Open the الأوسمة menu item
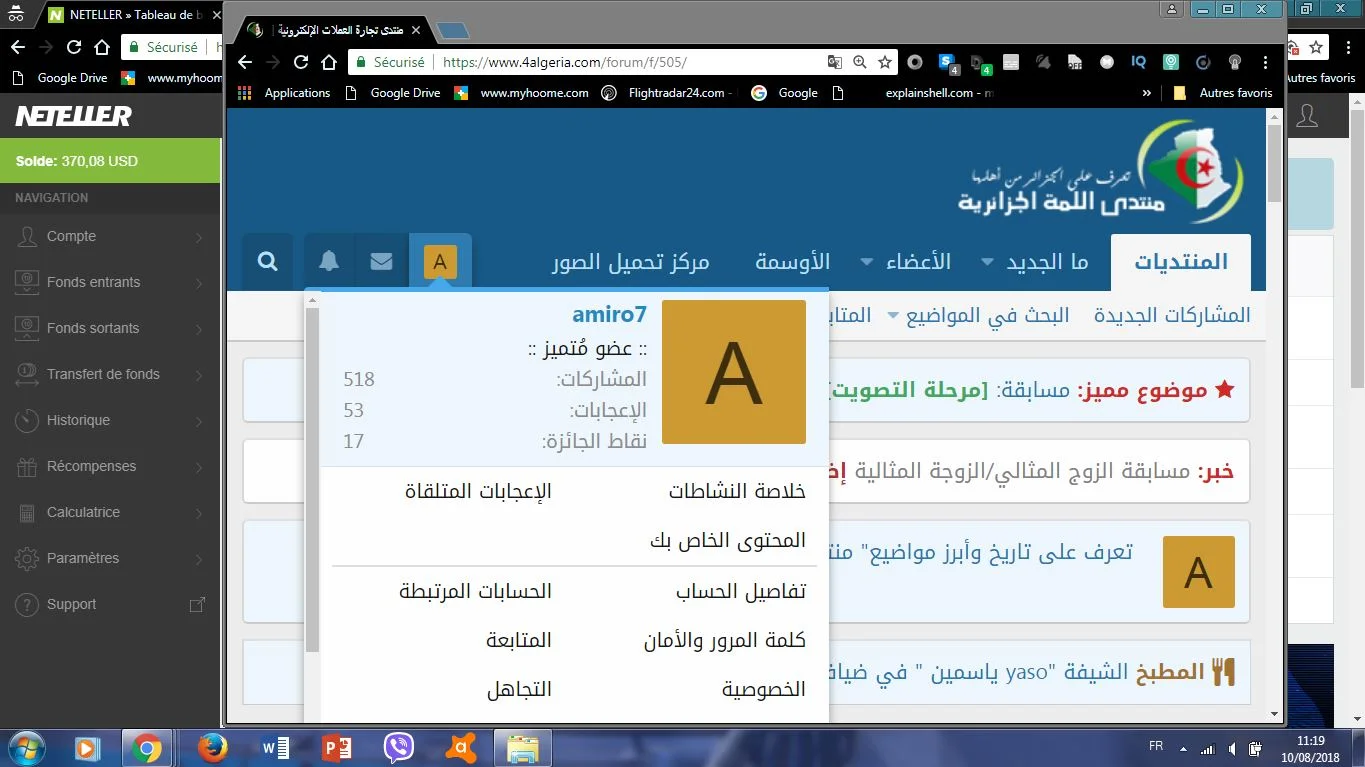The height and width of the screenshot is (767, 1365). pyautogui.click(x=792, y=262)
